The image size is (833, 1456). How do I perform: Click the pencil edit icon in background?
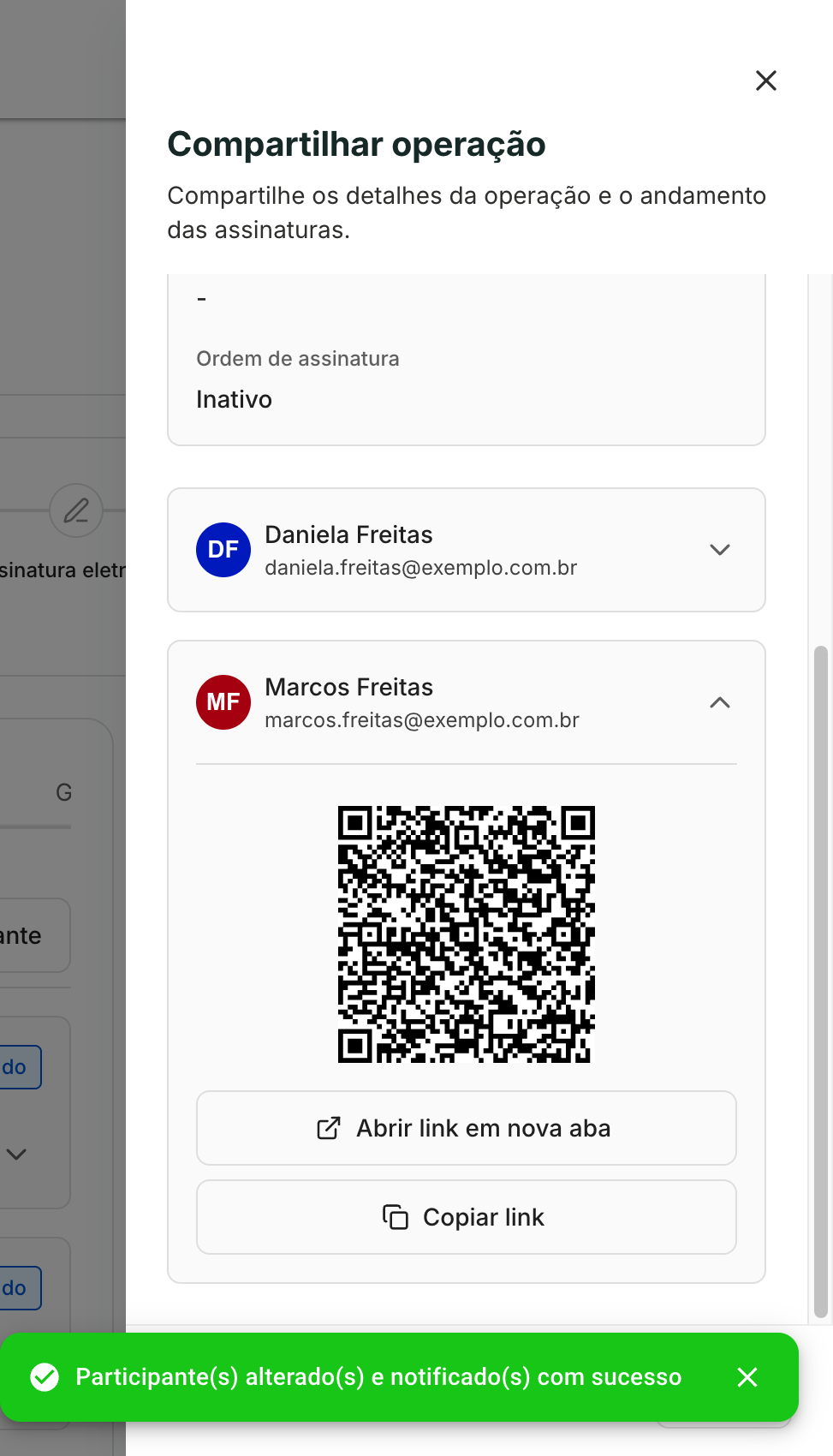(x=76, y=510)
